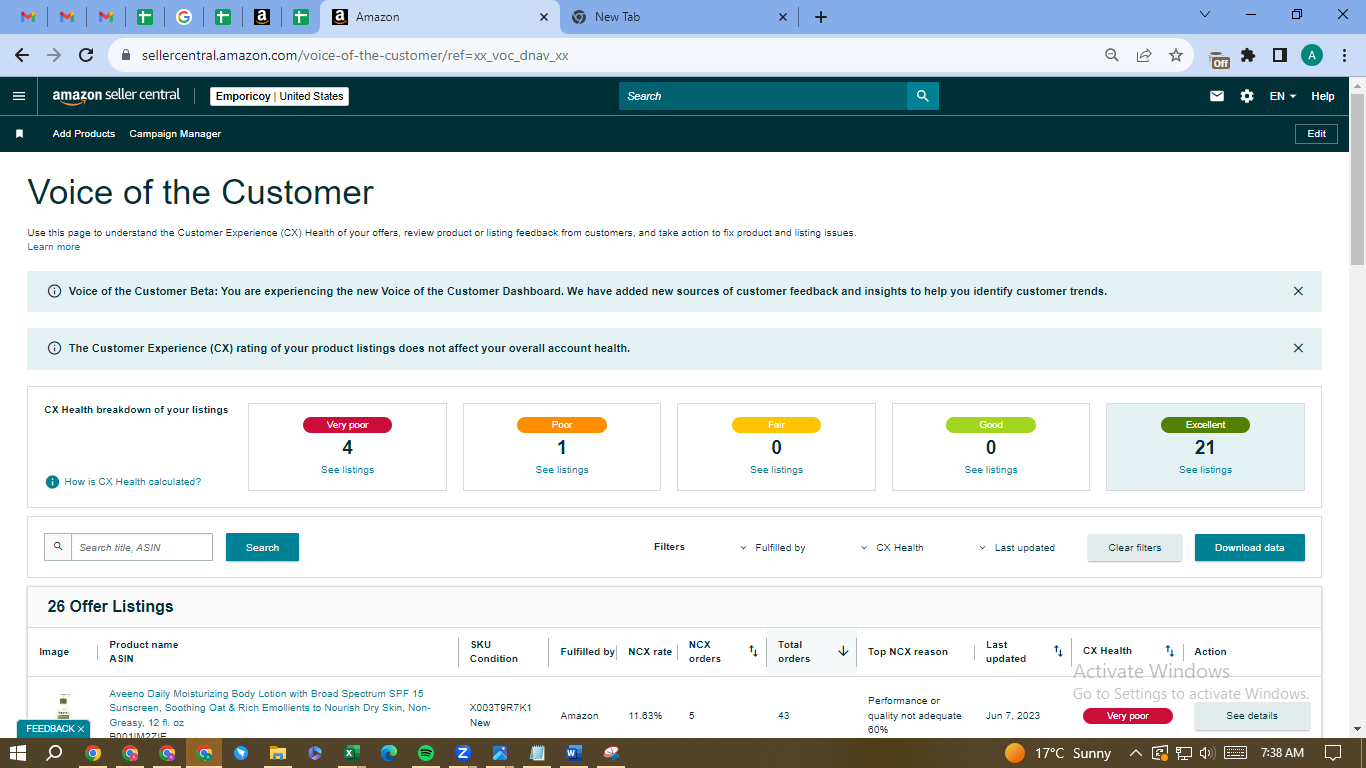Open Campaign Manager from the navigation bar
Screen dimensions: 1366x768
tap(175, 134)
